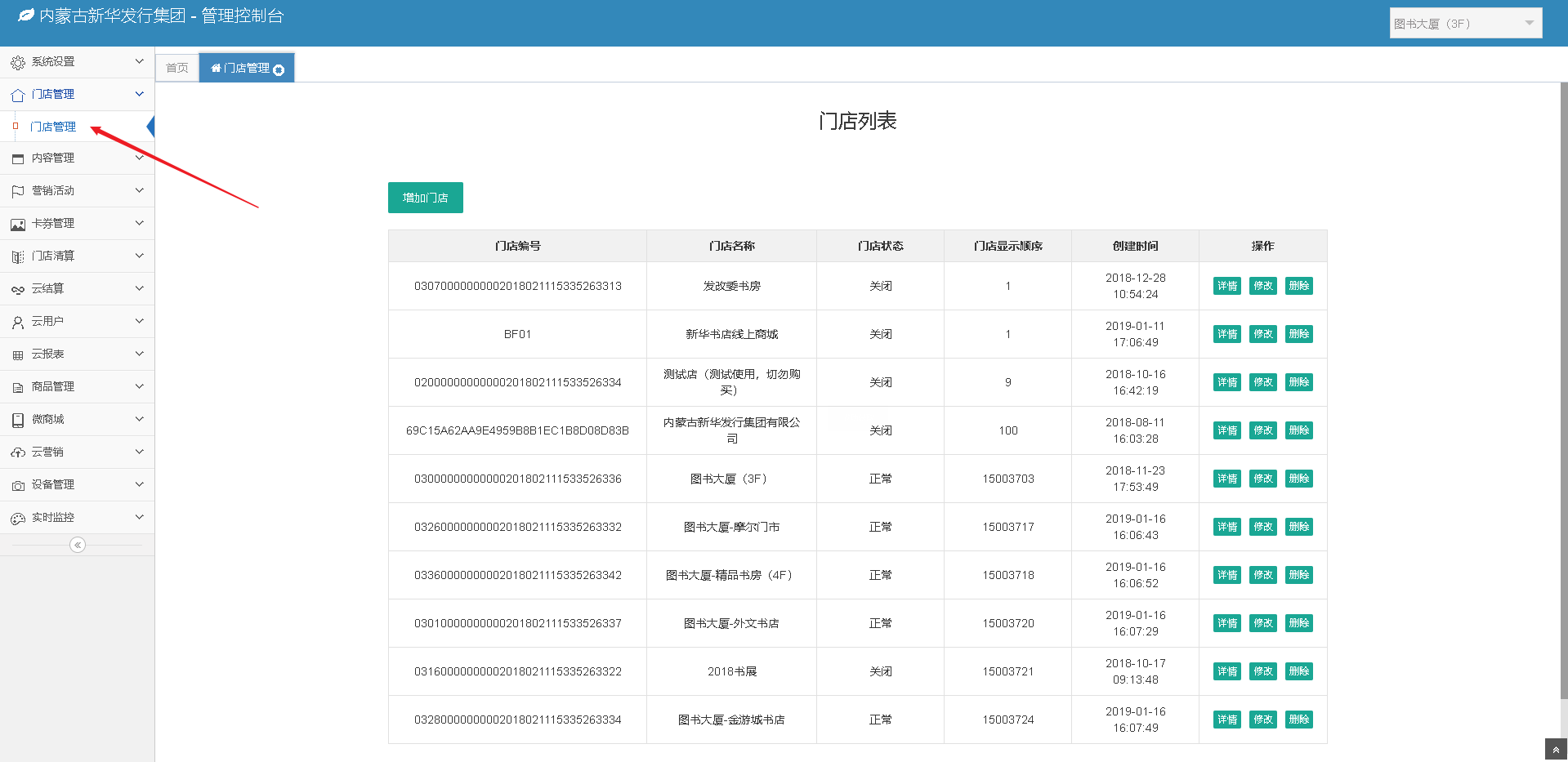This screenshot has height=762, width=1568.
Task: Select the 门店管理 submenu item
Action: [53, 127]
